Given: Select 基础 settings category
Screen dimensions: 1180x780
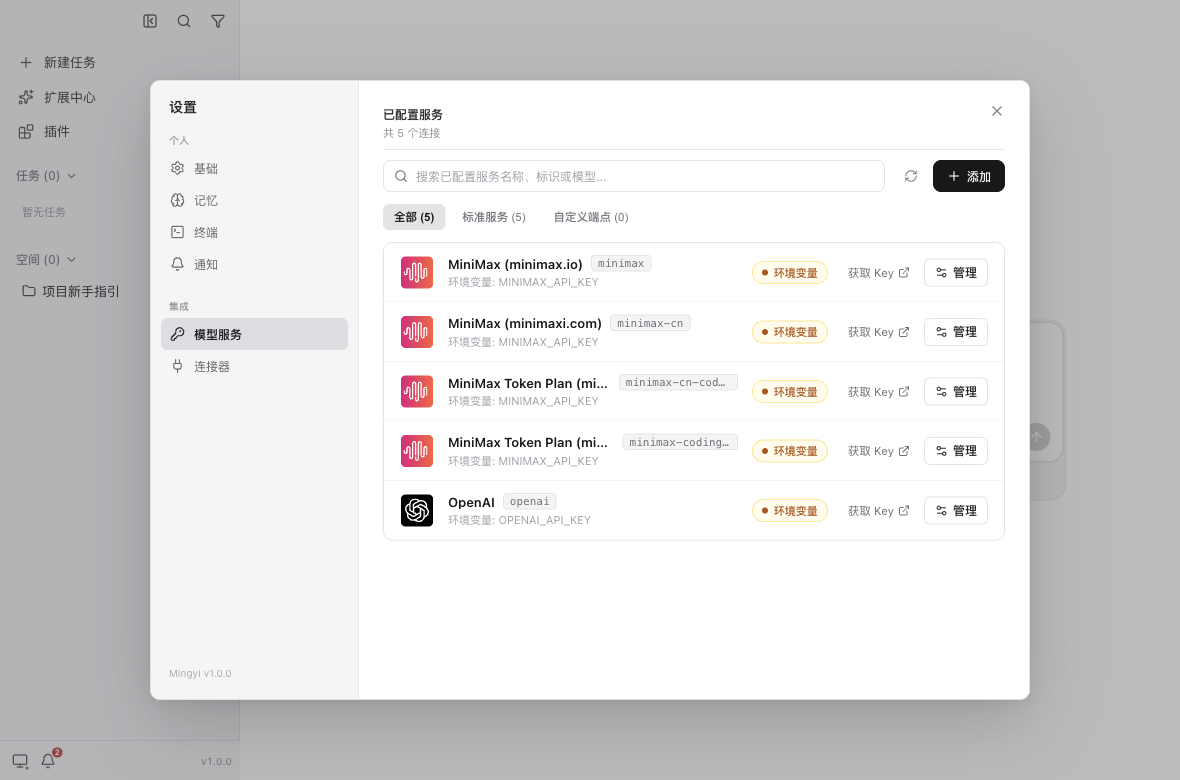Looking at the screenshot, I should point(254,169).
